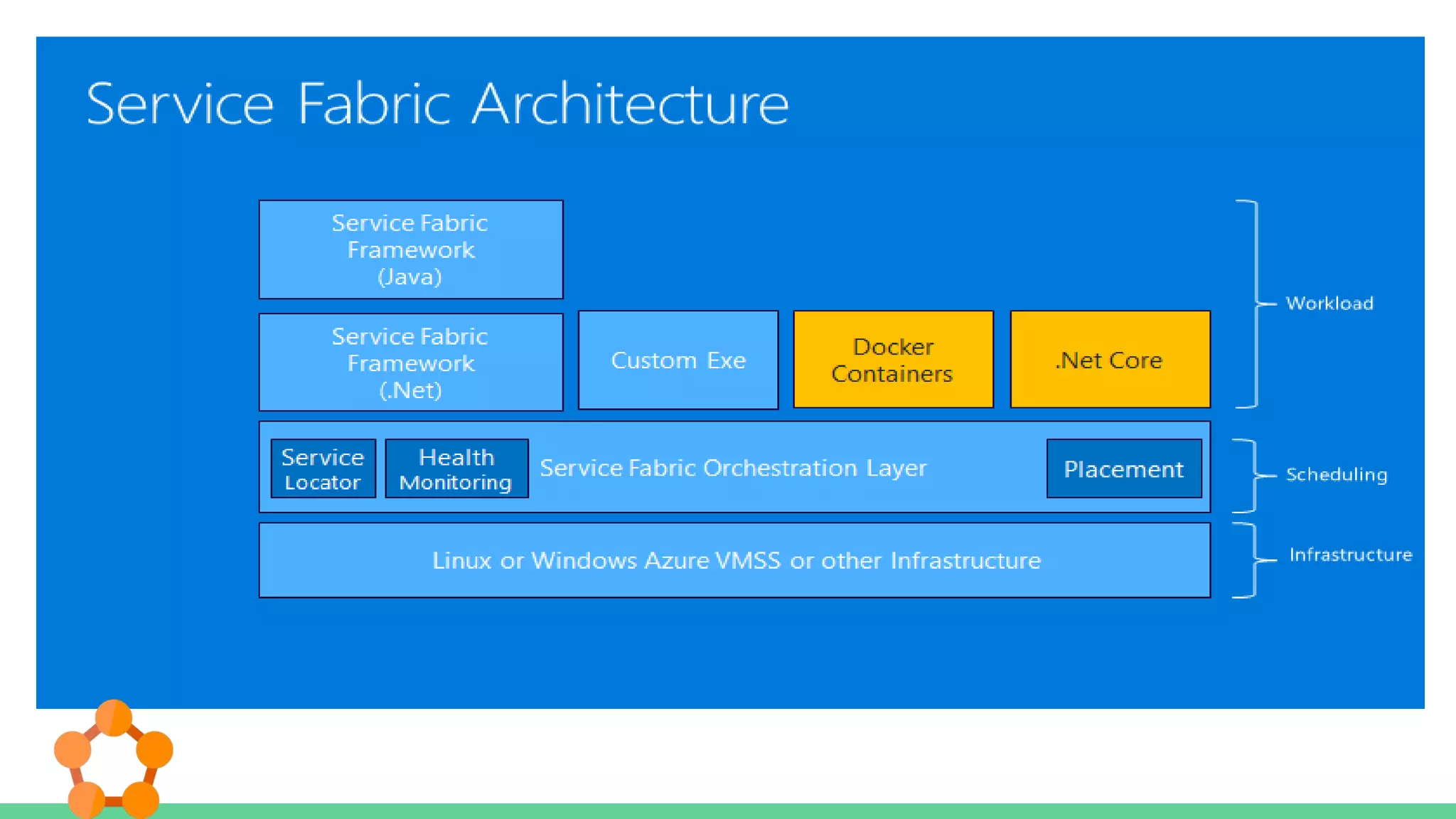Click the Service Fabric Orchestration Layer text
1456x819 pixels.
click(733, 468)
